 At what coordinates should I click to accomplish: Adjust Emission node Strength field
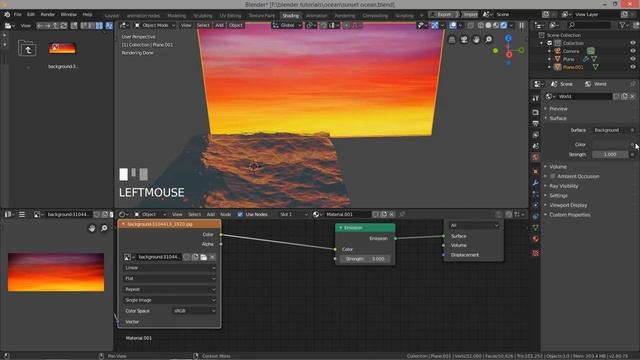pos(365,259)
